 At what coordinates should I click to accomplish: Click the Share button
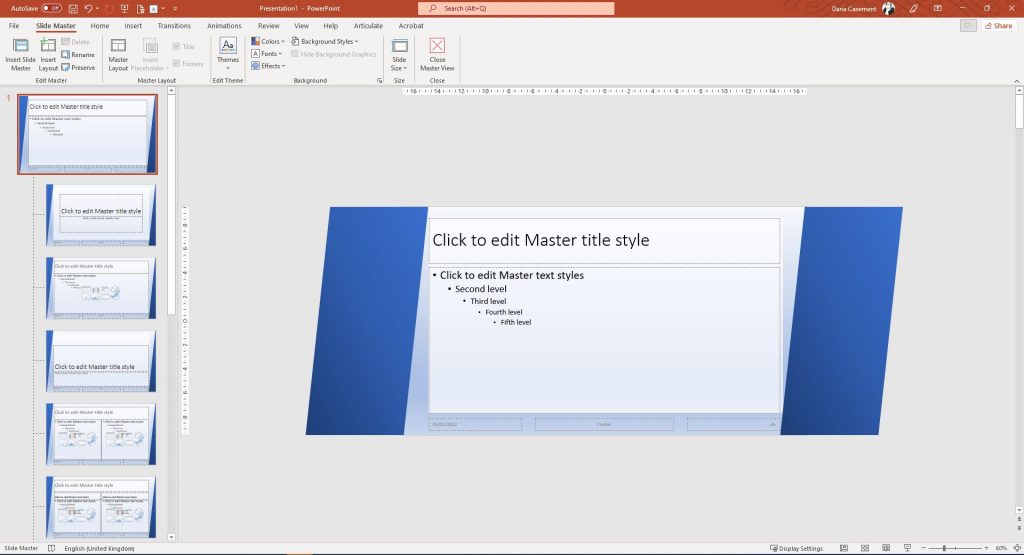pyautogui.click(x=998, y=25)
